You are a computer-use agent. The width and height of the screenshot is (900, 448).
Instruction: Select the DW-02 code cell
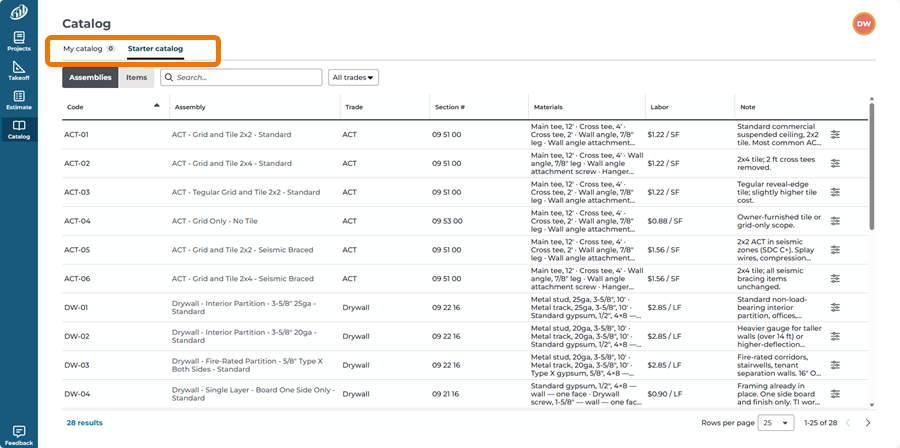pyautogui.click(x=77, y=336)
